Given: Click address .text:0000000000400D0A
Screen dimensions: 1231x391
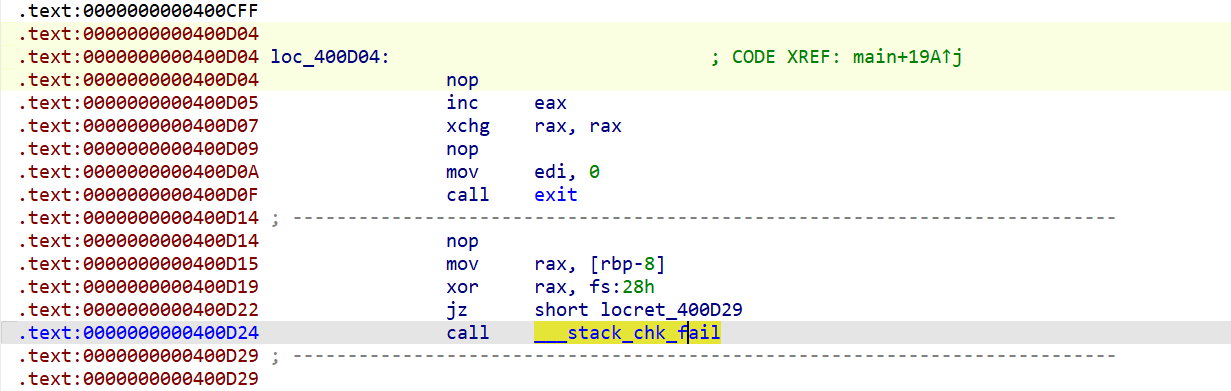Looking at the screenshot, I should tap(138, 172).
